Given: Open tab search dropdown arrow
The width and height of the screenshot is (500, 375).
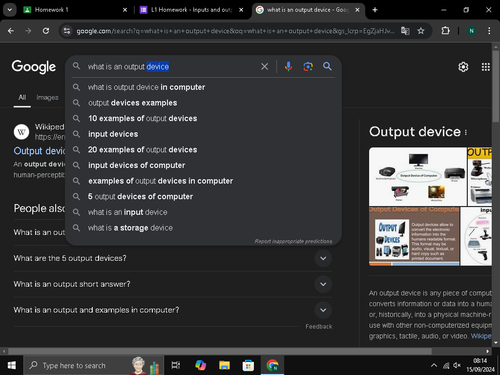Looking at the screenshot, I should click(10, 10).
